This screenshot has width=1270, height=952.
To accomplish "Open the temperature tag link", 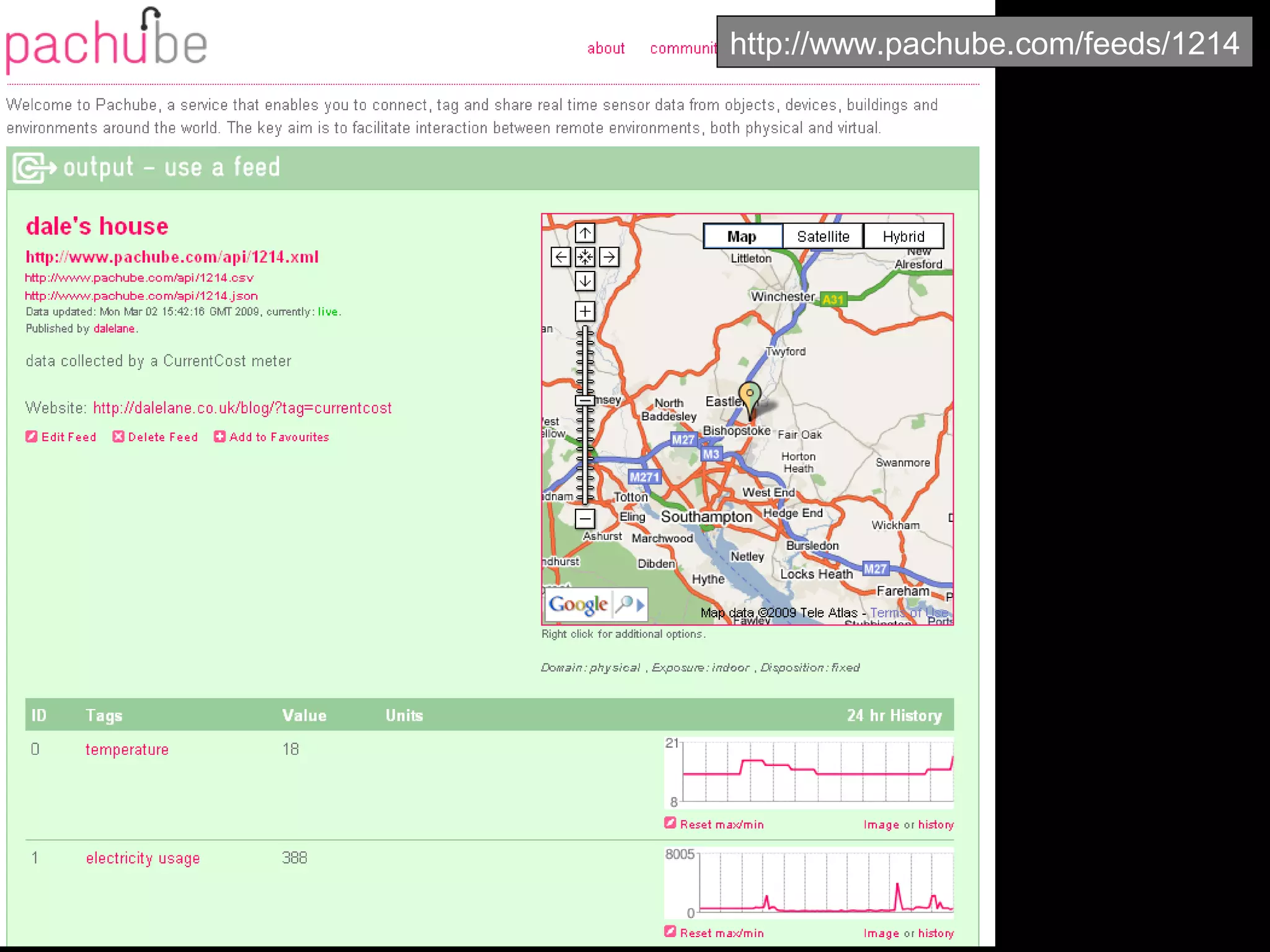I will pos(127,749).
